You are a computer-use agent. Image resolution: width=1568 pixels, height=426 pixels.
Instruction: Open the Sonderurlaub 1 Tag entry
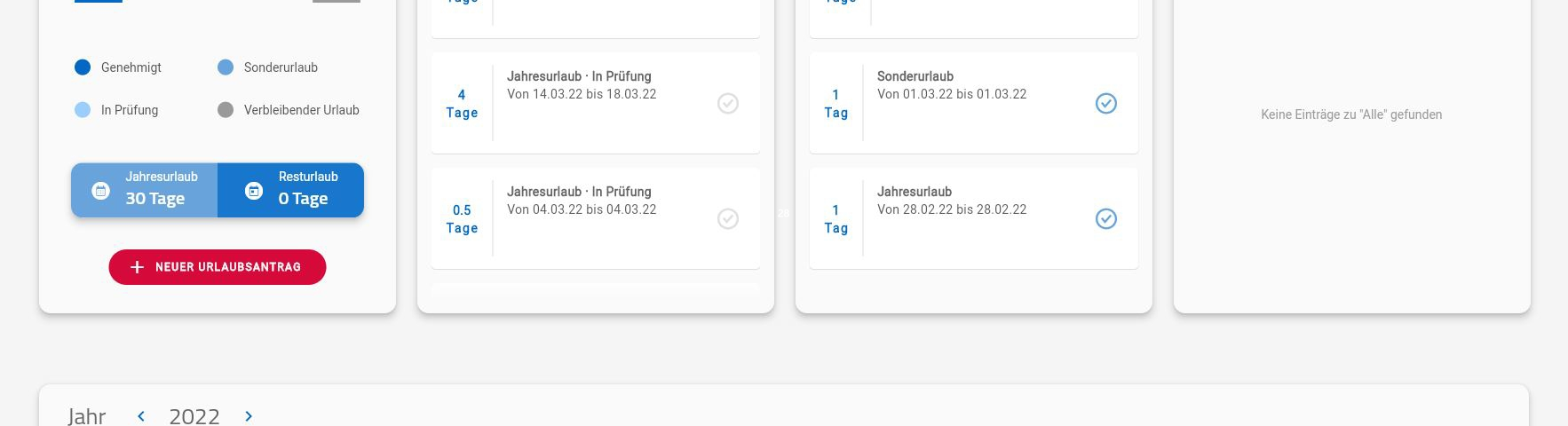[x=974, y=103]
